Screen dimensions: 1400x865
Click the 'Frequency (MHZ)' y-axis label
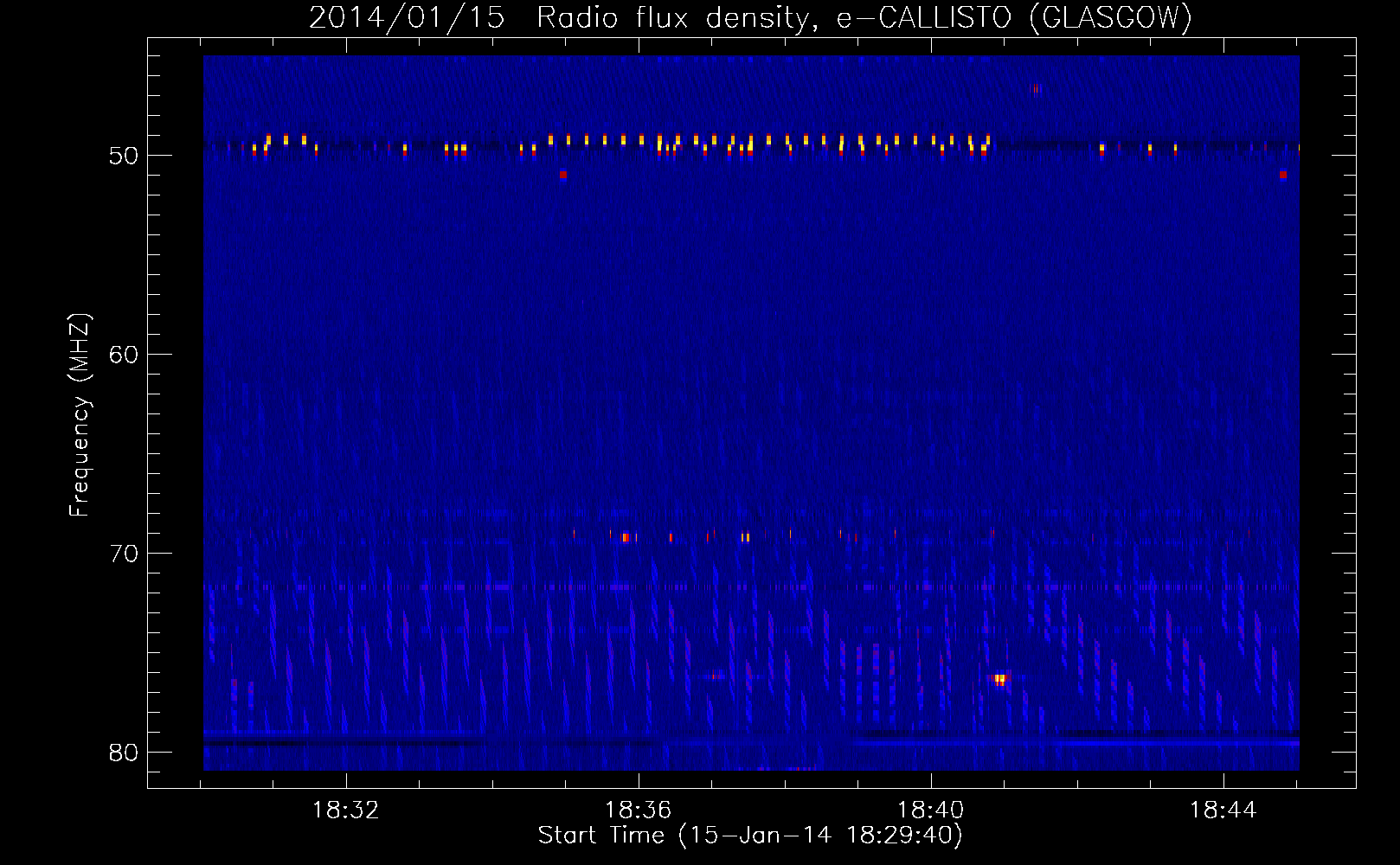[79, 415]
